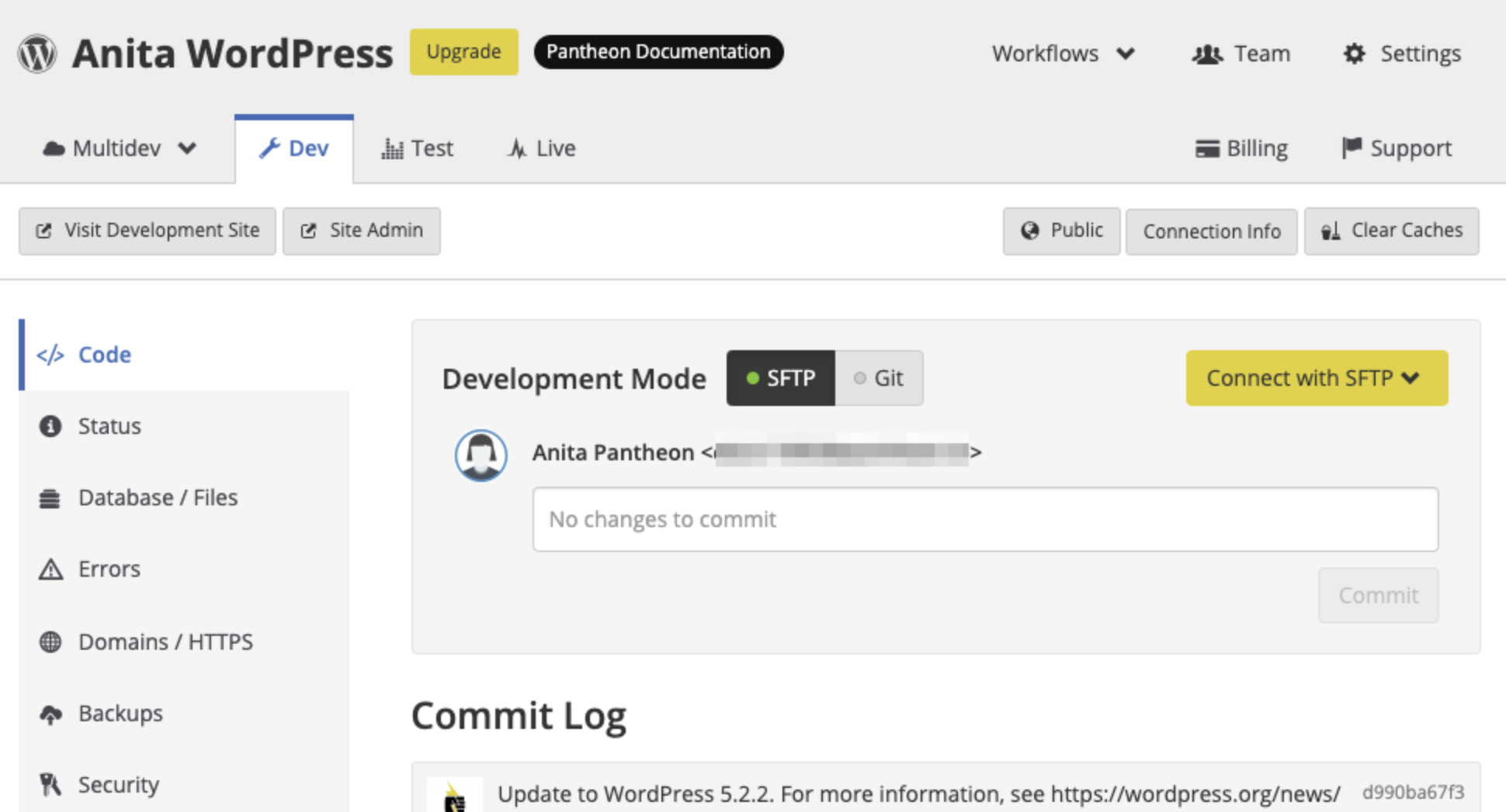The height and width of the screenshot is (812, 1506).
Task: Click the Status info icon in sidebar
Action: [x=50, y=426]
